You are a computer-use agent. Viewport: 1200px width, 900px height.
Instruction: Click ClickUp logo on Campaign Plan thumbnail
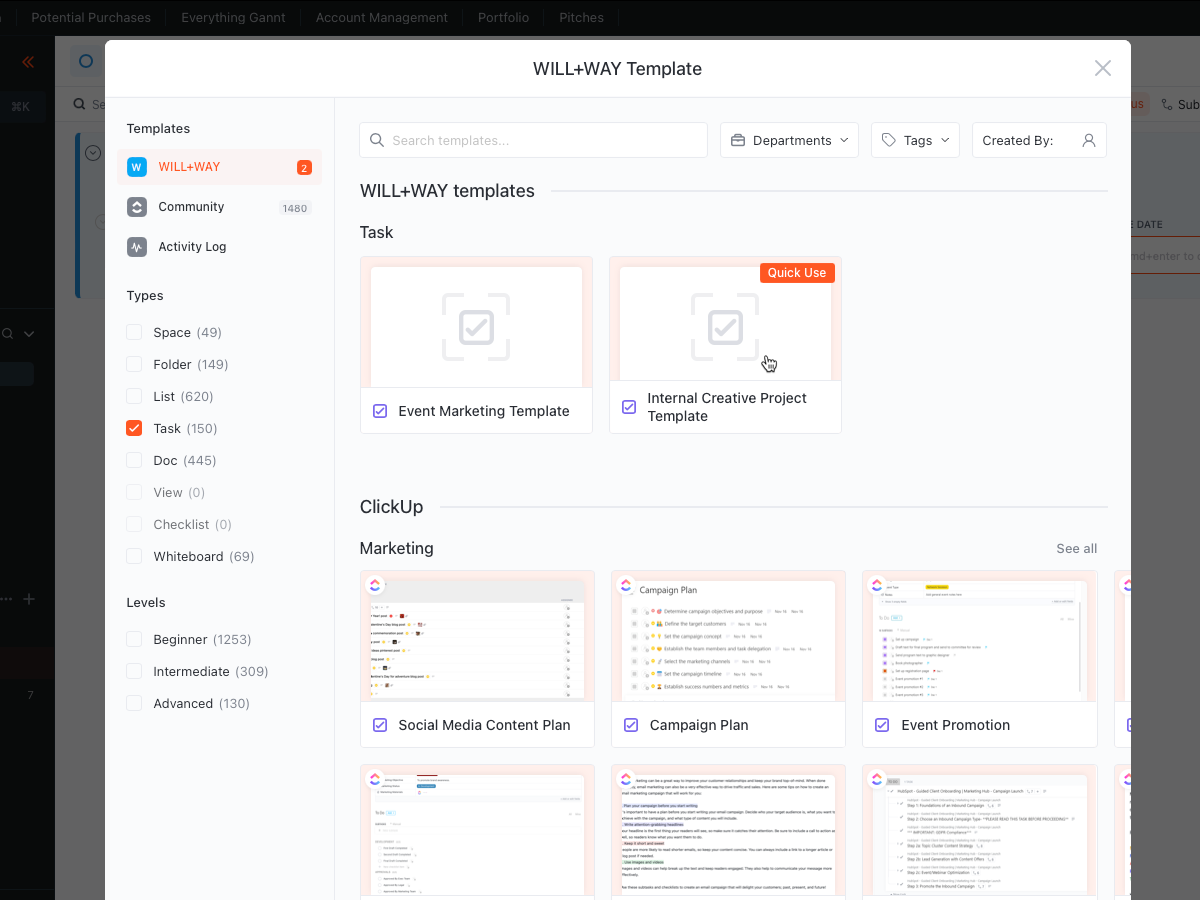[626, 585]
